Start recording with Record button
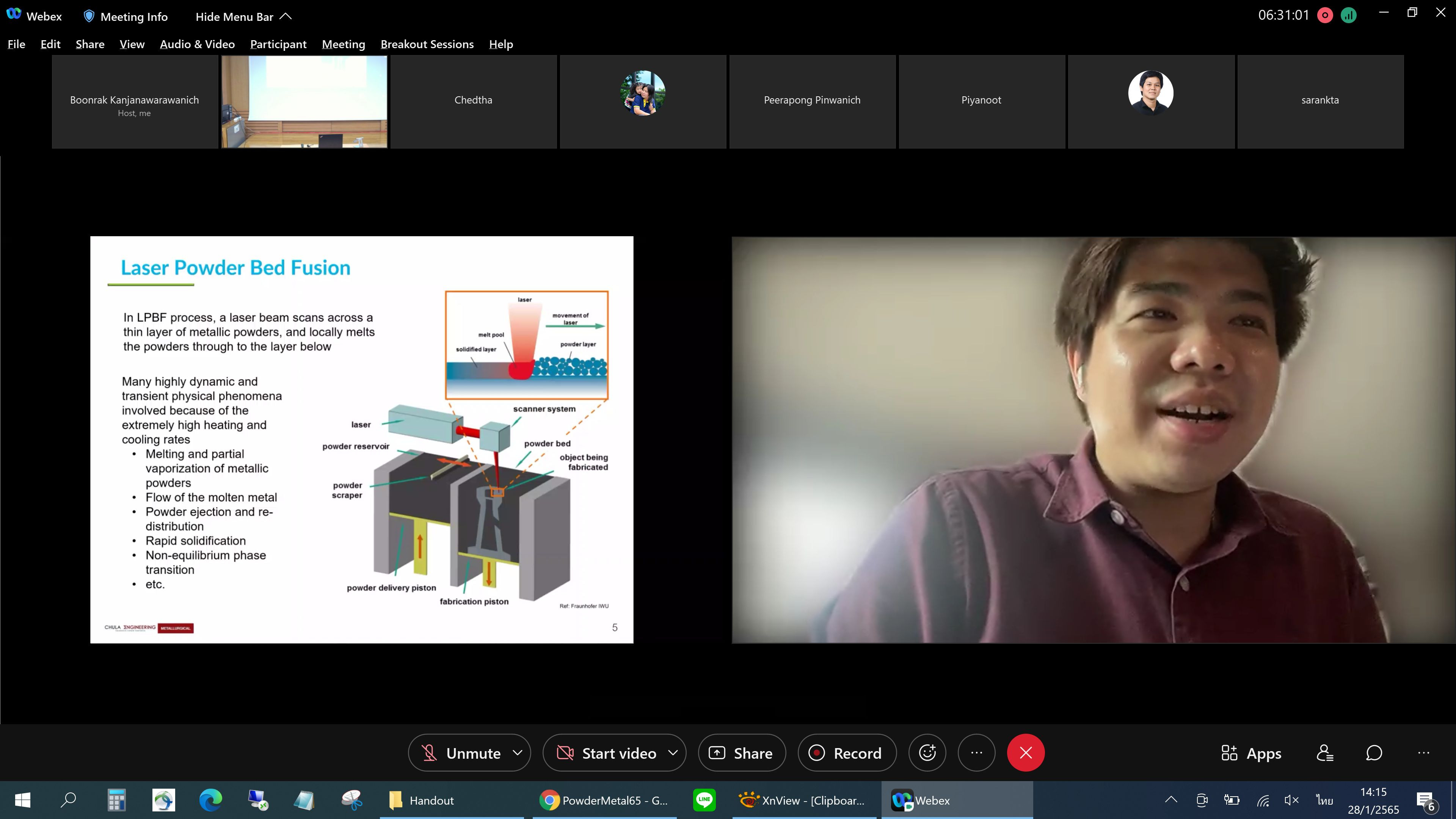The image size is (1456, 819). tap(847, 753)
